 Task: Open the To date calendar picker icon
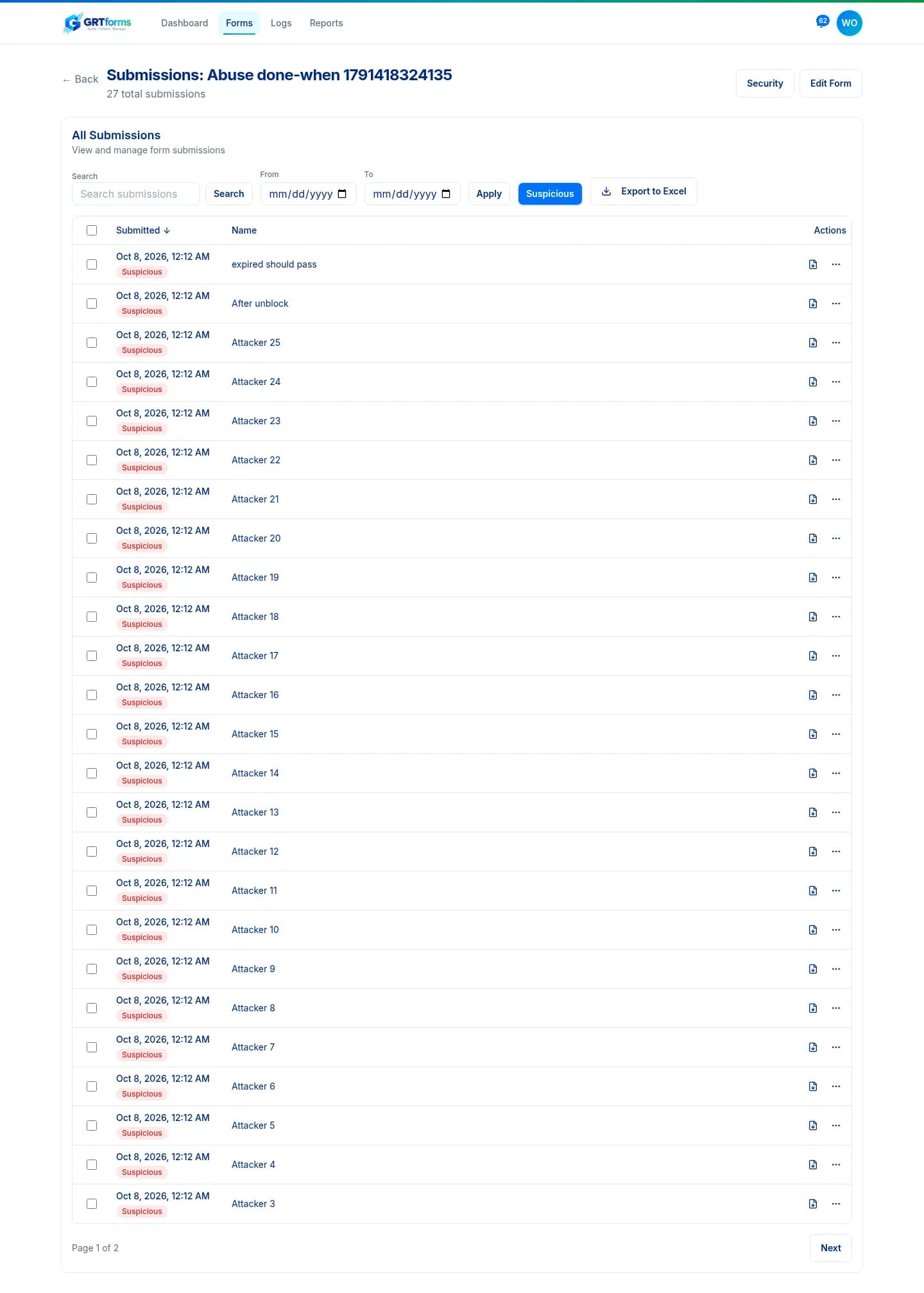click(x=446, y=194)
